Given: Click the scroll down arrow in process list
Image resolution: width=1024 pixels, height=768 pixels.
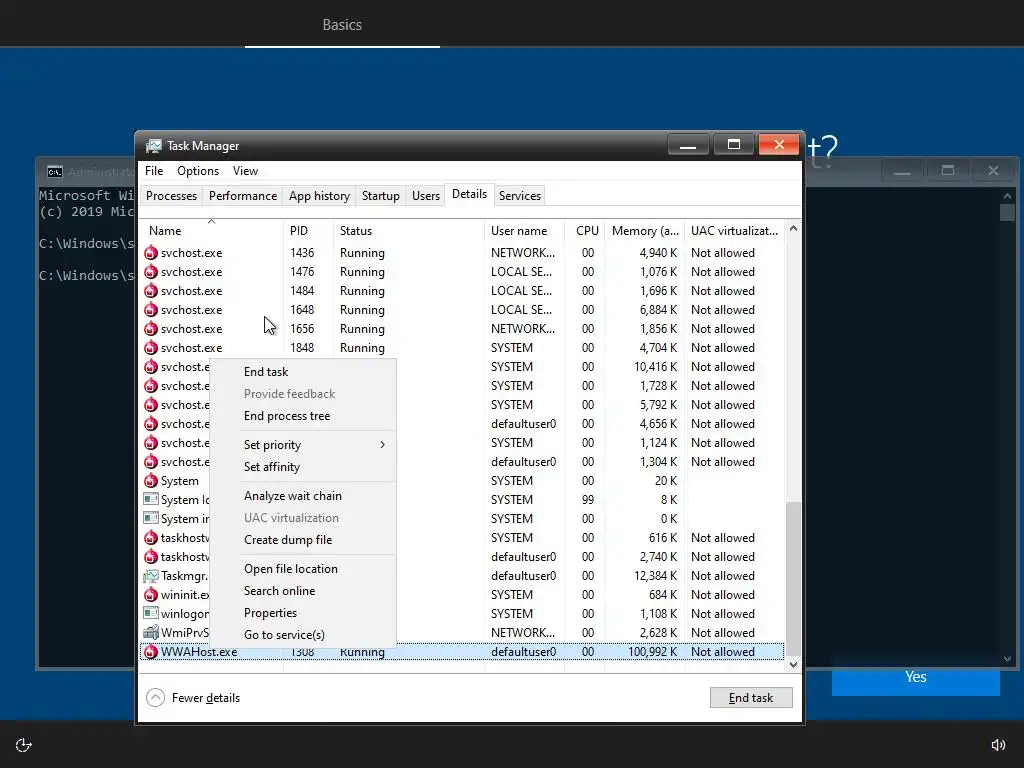Looking at the screenshot, I should pyautogui.click(x=793, y=665).
